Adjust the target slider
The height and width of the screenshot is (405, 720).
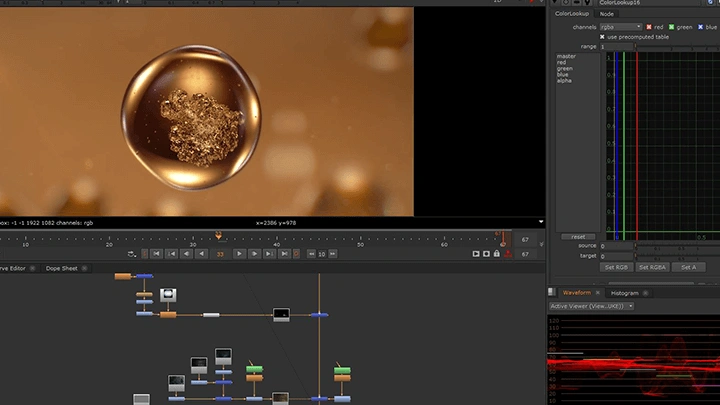click(x=677, y=256)
